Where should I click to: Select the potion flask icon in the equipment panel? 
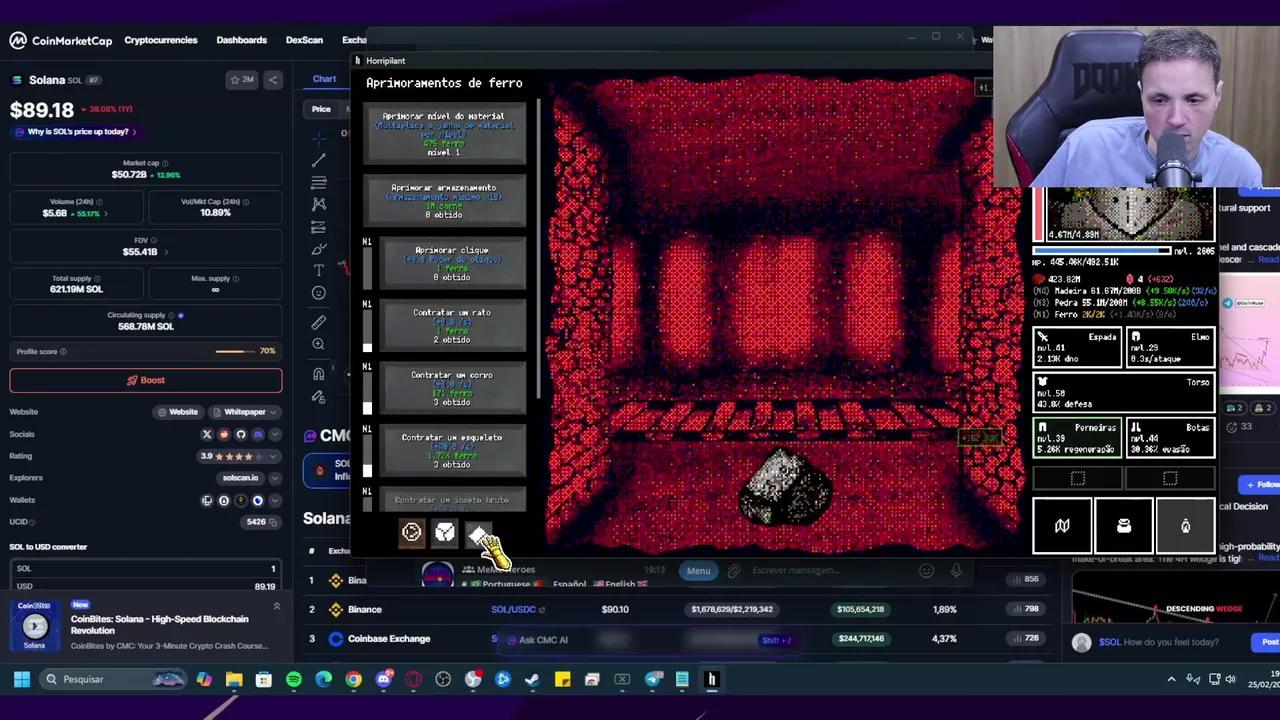1185,525
